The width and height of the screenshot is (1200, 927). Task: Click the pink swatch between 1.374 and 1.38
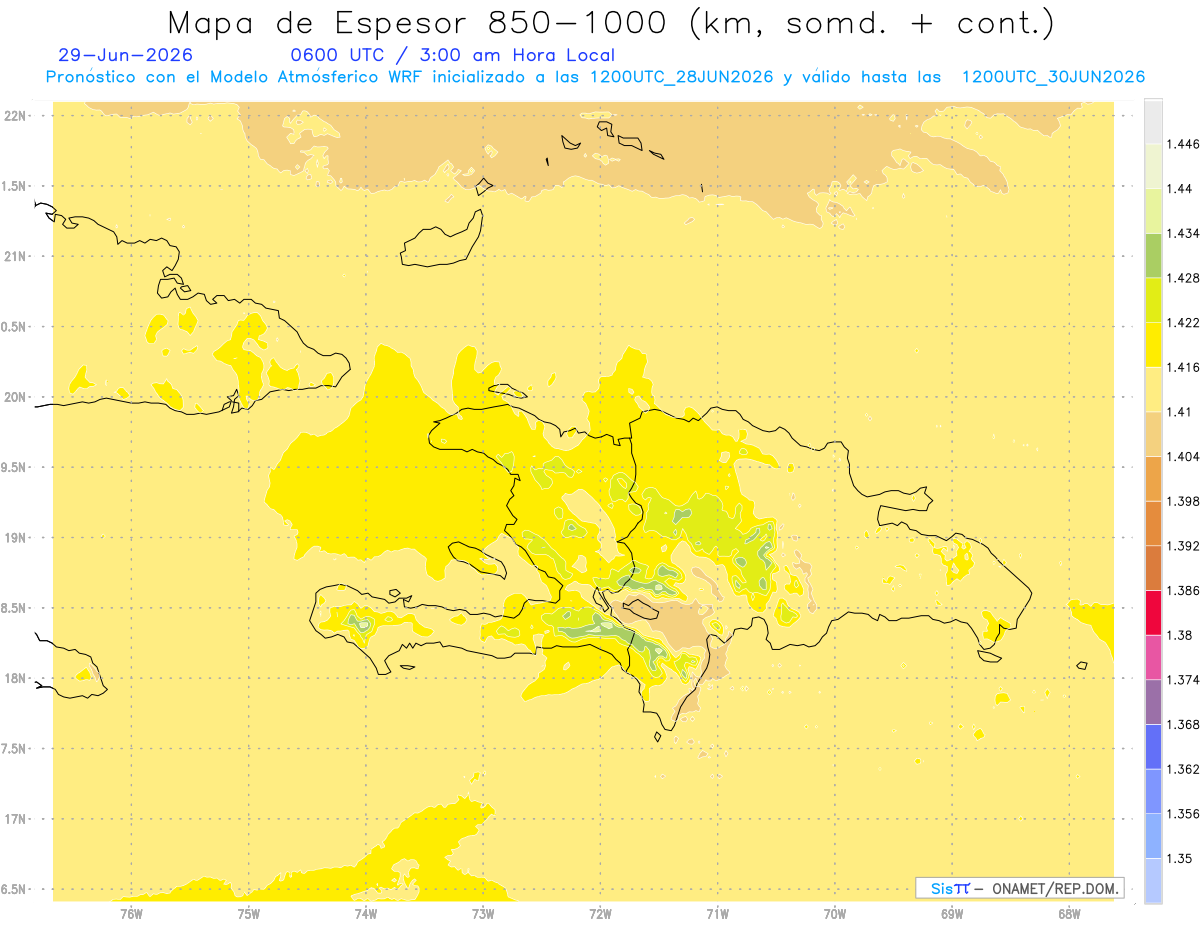pyautogui.click(x=1153, y=657)
